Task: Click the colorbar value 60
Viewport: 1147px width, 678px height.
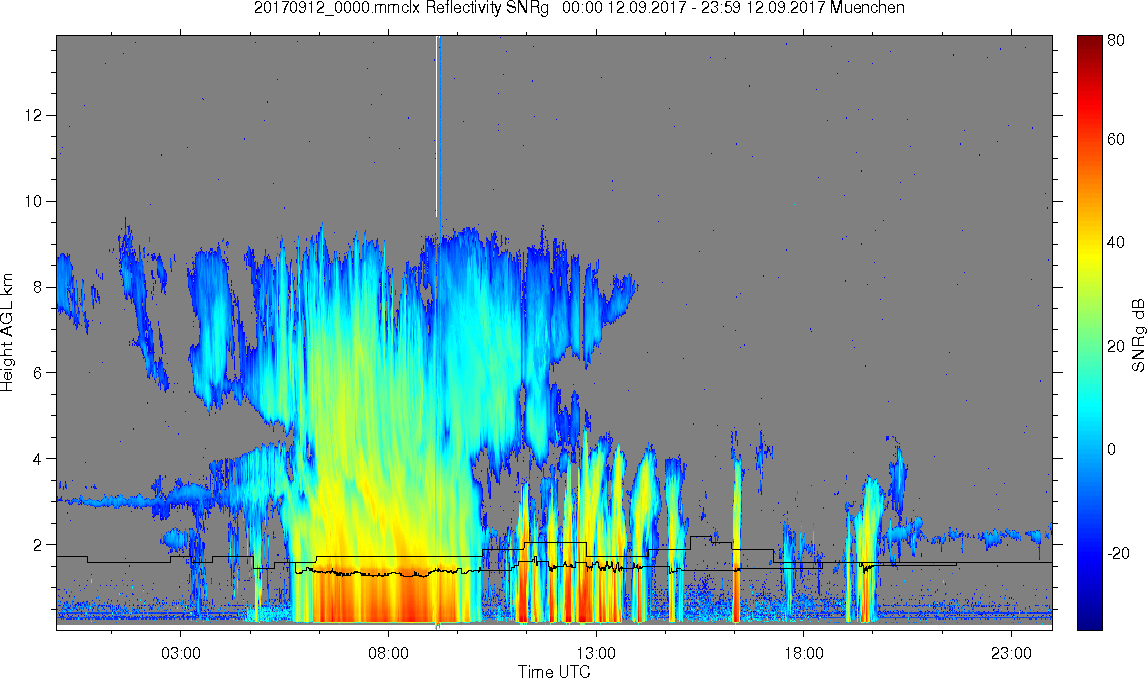Action: coord(1116,139)
